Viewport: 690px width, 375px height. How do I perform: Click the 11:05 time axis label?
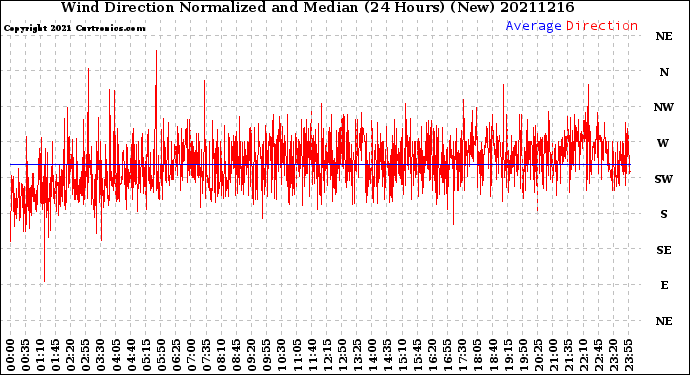pyautogui.click(x=297, y=355)
